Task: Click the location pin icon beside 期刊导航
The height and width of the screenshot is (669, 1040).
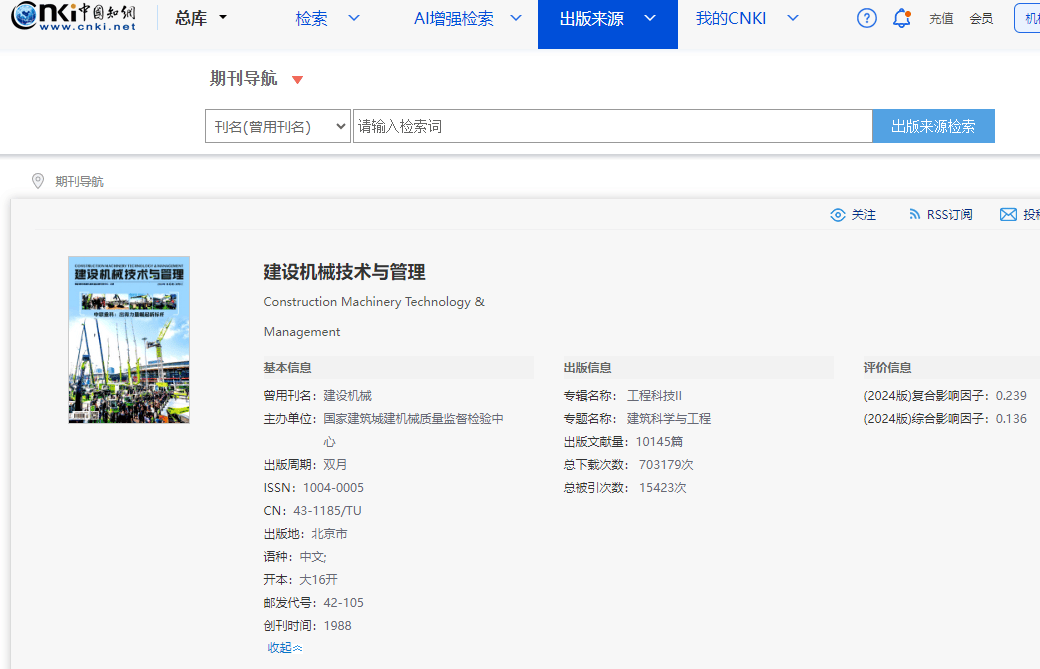Action: (38, 181)
